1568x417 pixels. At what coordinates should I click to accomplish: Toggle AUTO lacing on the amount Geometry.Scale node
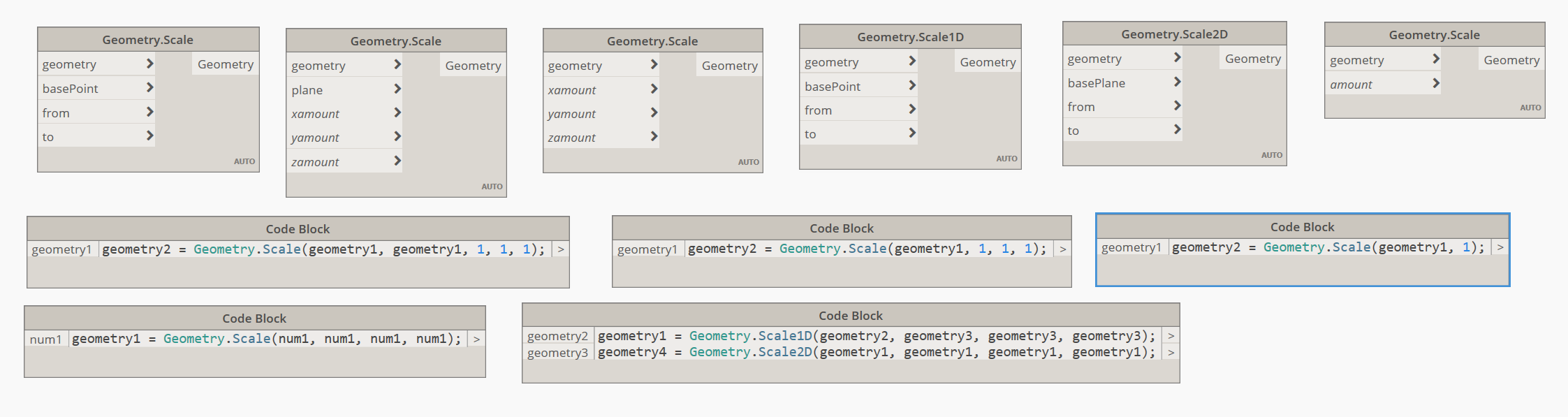coord(1530,108)
